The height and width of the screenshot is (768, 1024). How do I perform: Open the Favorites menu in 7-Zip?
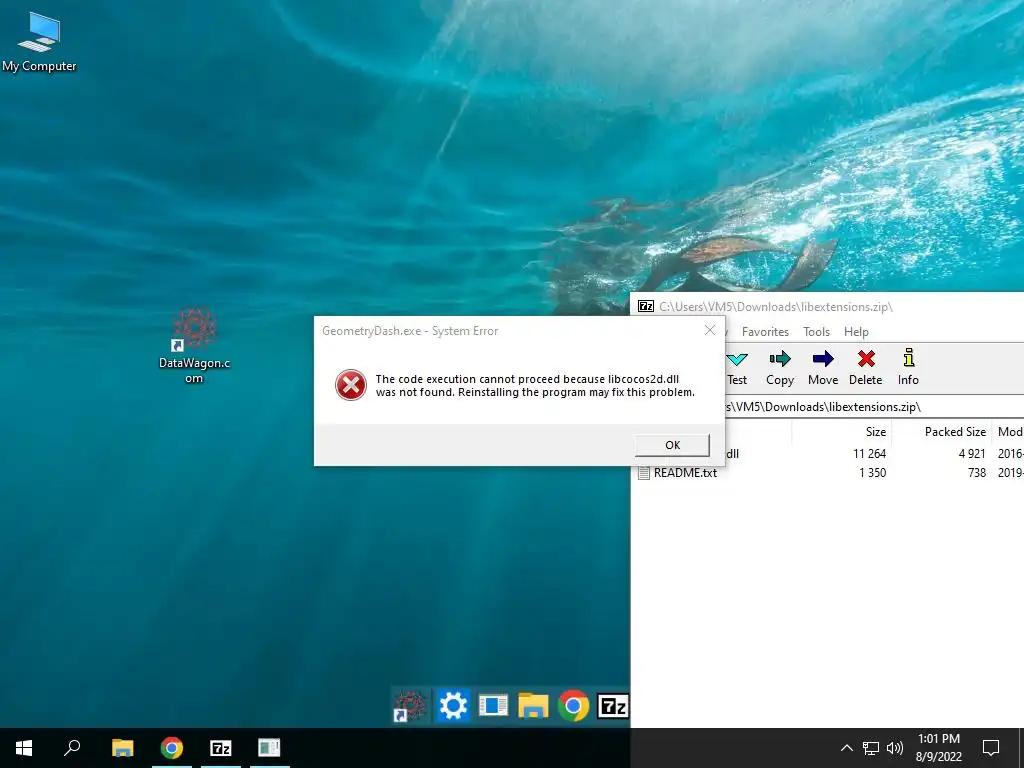(765, 332)
